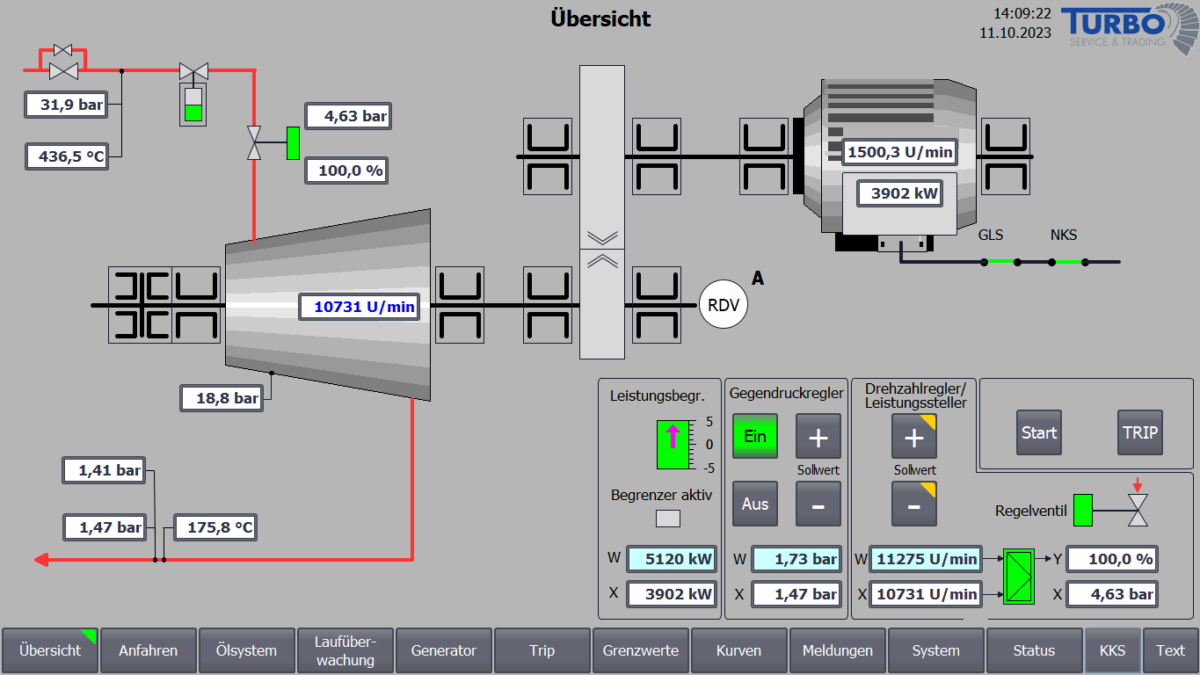
Task: Switch to the Grenzwerte tab
Action: (x=640, y=650)
